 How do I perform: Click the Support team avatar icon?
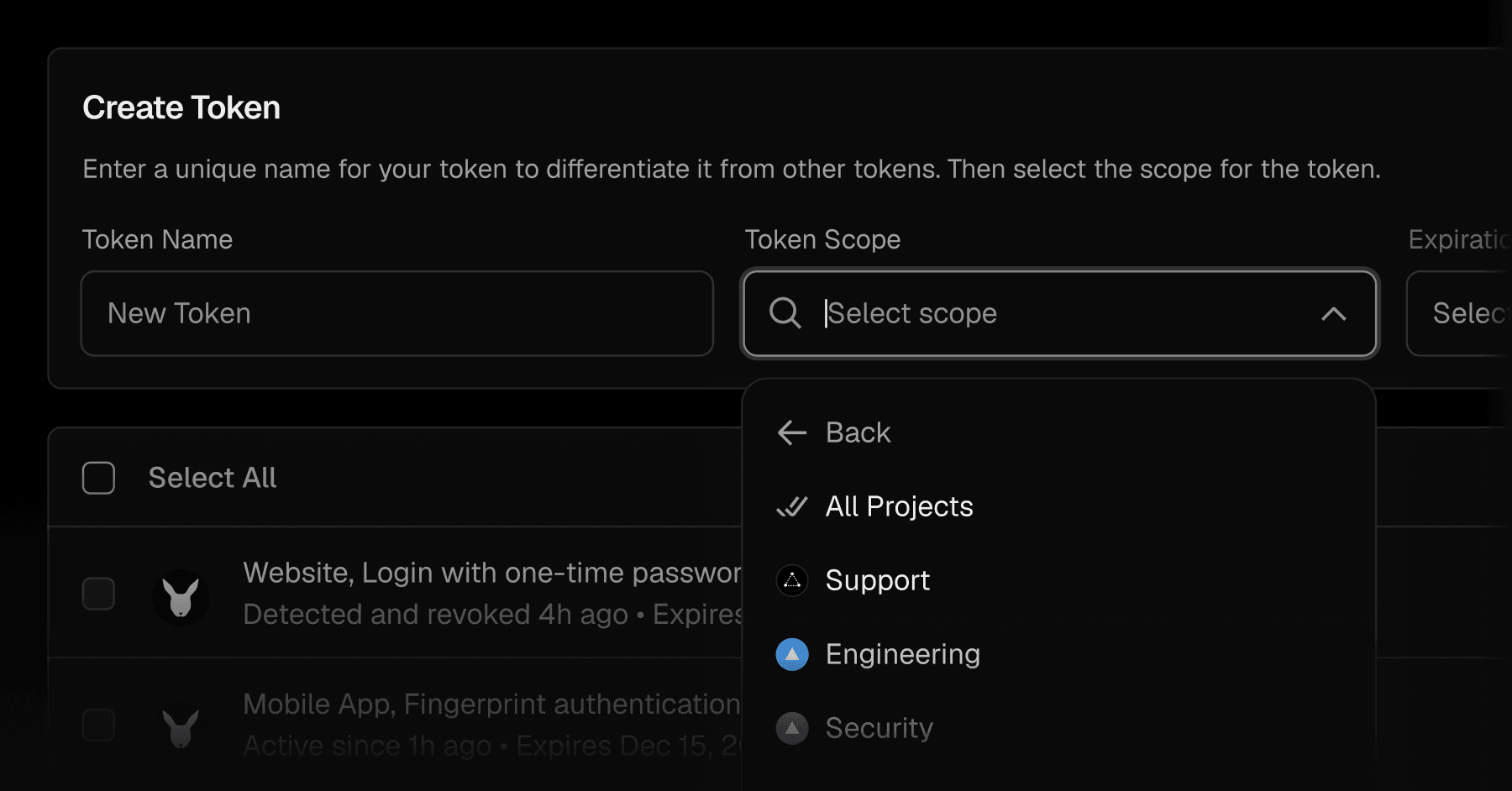[791, 580]
